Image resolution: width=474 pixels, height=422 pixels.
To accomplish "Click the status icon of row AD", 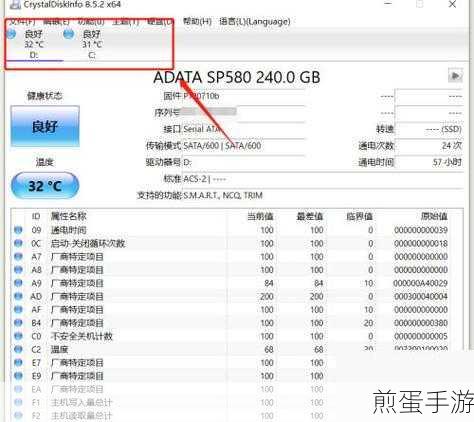I will click(18, 296).
